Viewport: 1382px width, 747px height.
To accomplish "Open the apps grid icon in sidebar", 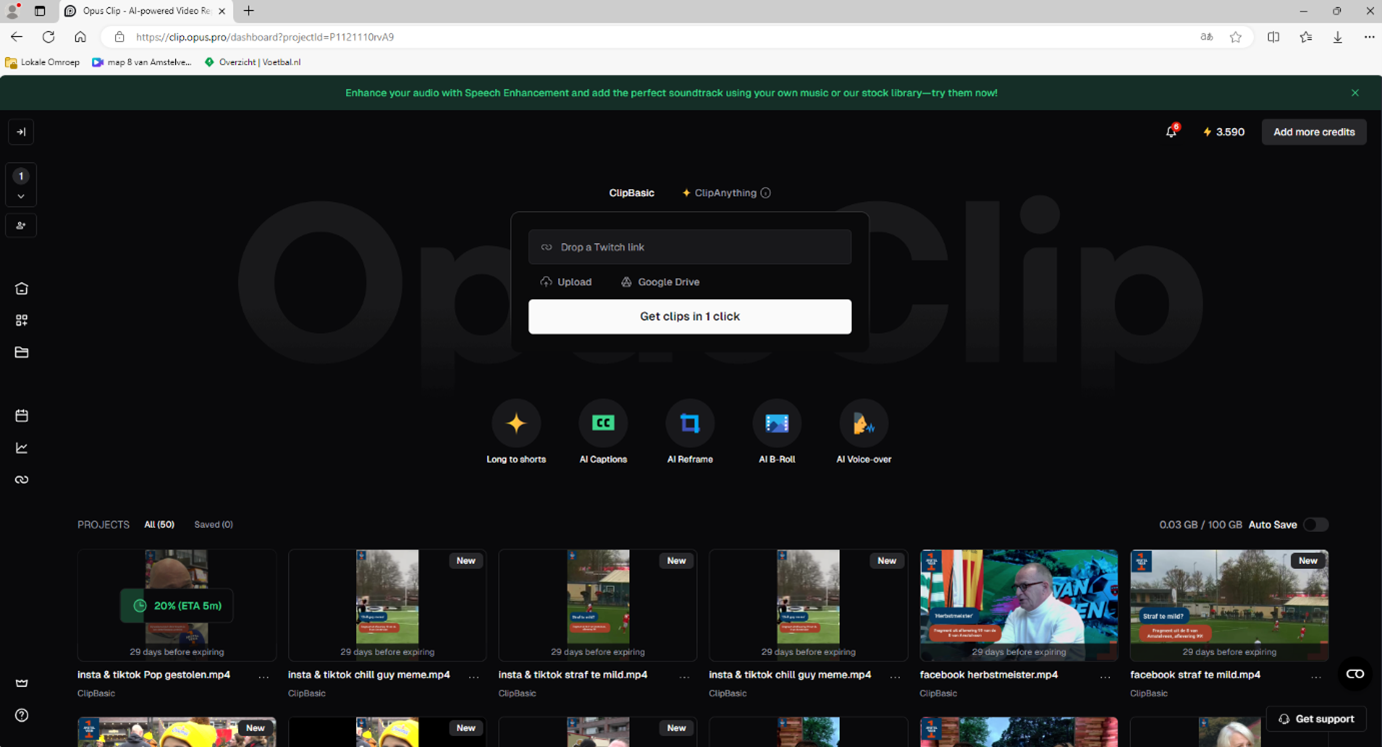I will pyautogui.click(x=21, y=321).
